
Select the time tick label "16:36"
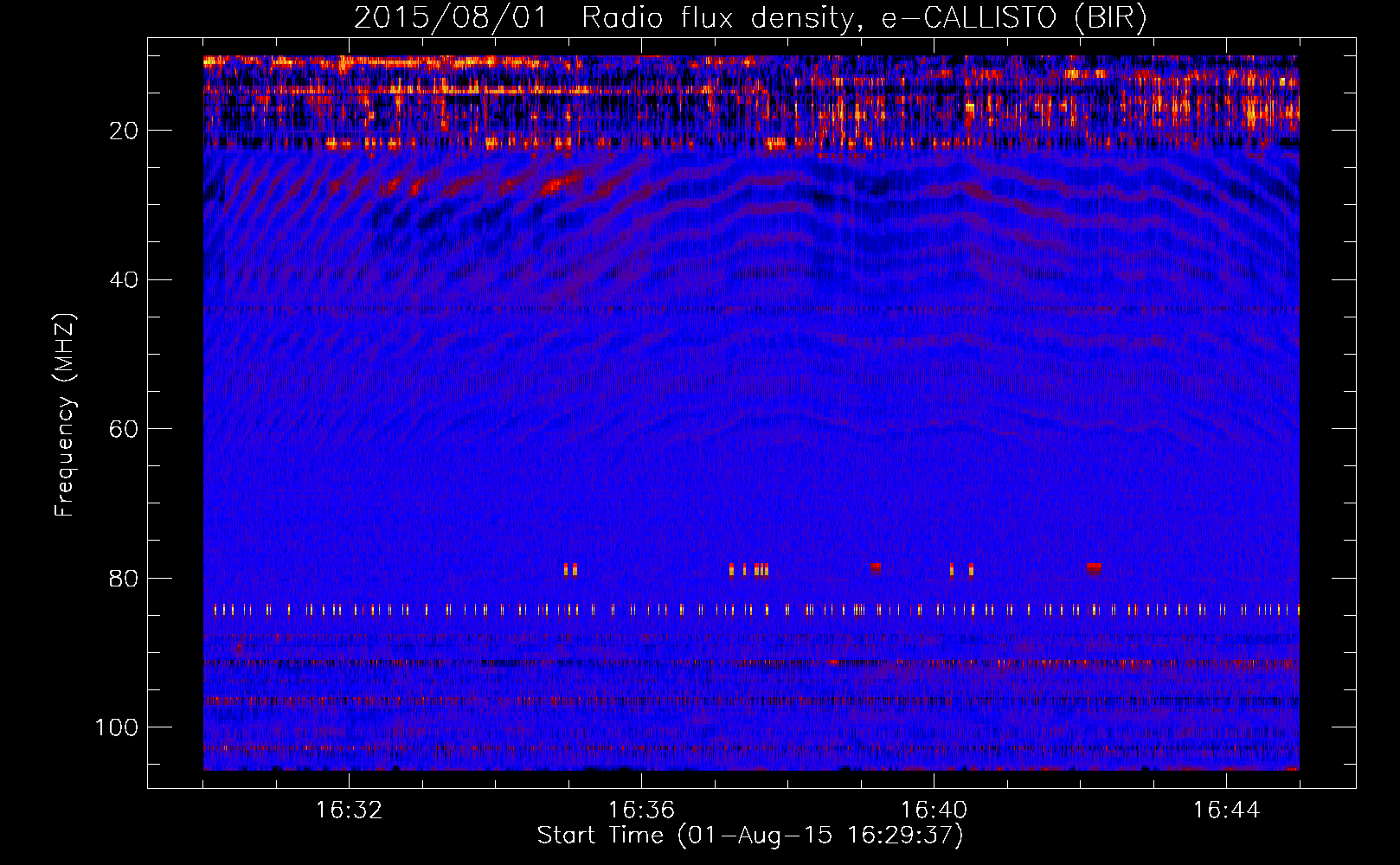(x=641, y=811)
